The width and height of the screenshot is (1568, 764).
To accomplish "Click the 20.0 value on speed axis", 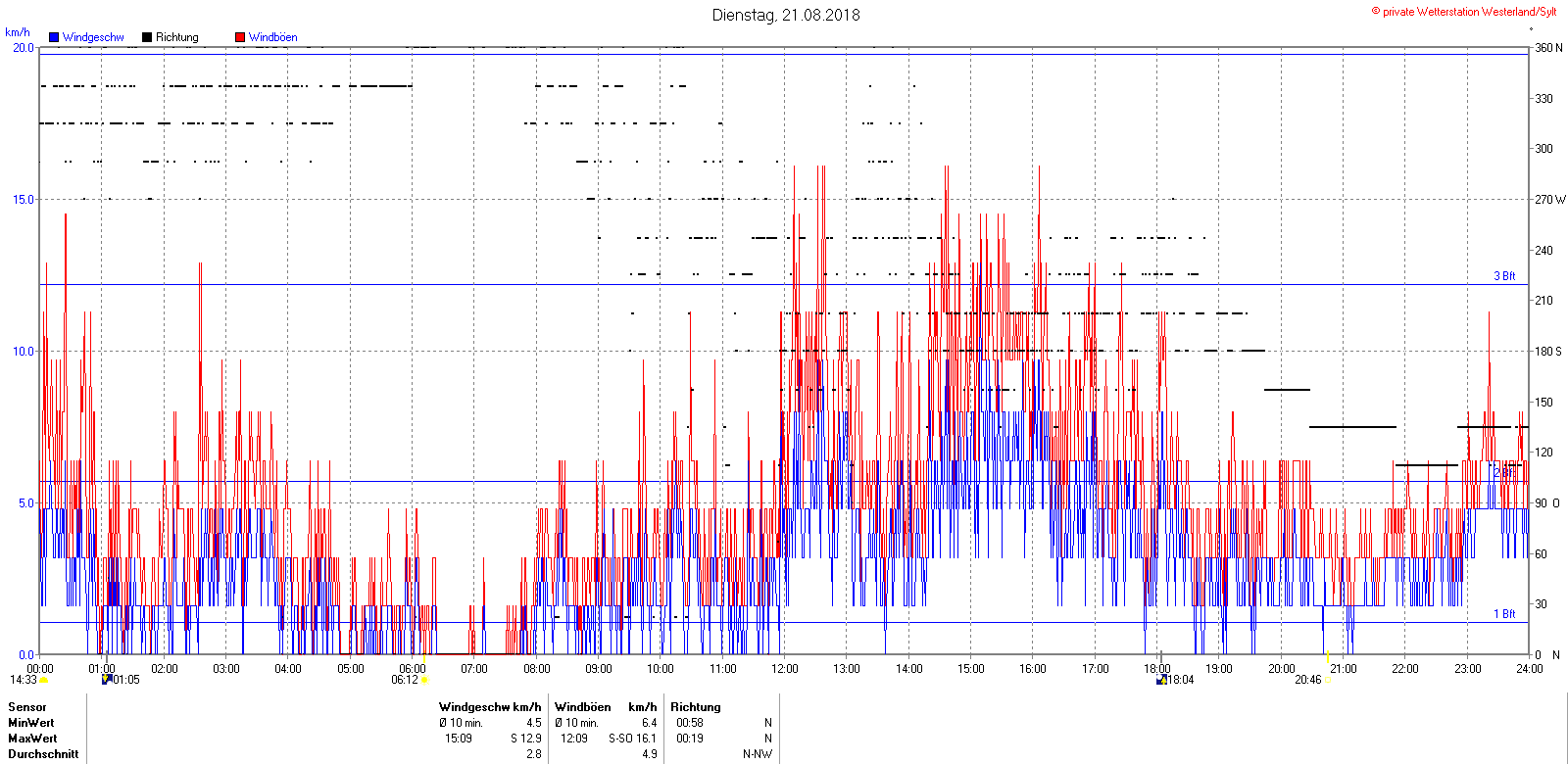I will (23, 47).
